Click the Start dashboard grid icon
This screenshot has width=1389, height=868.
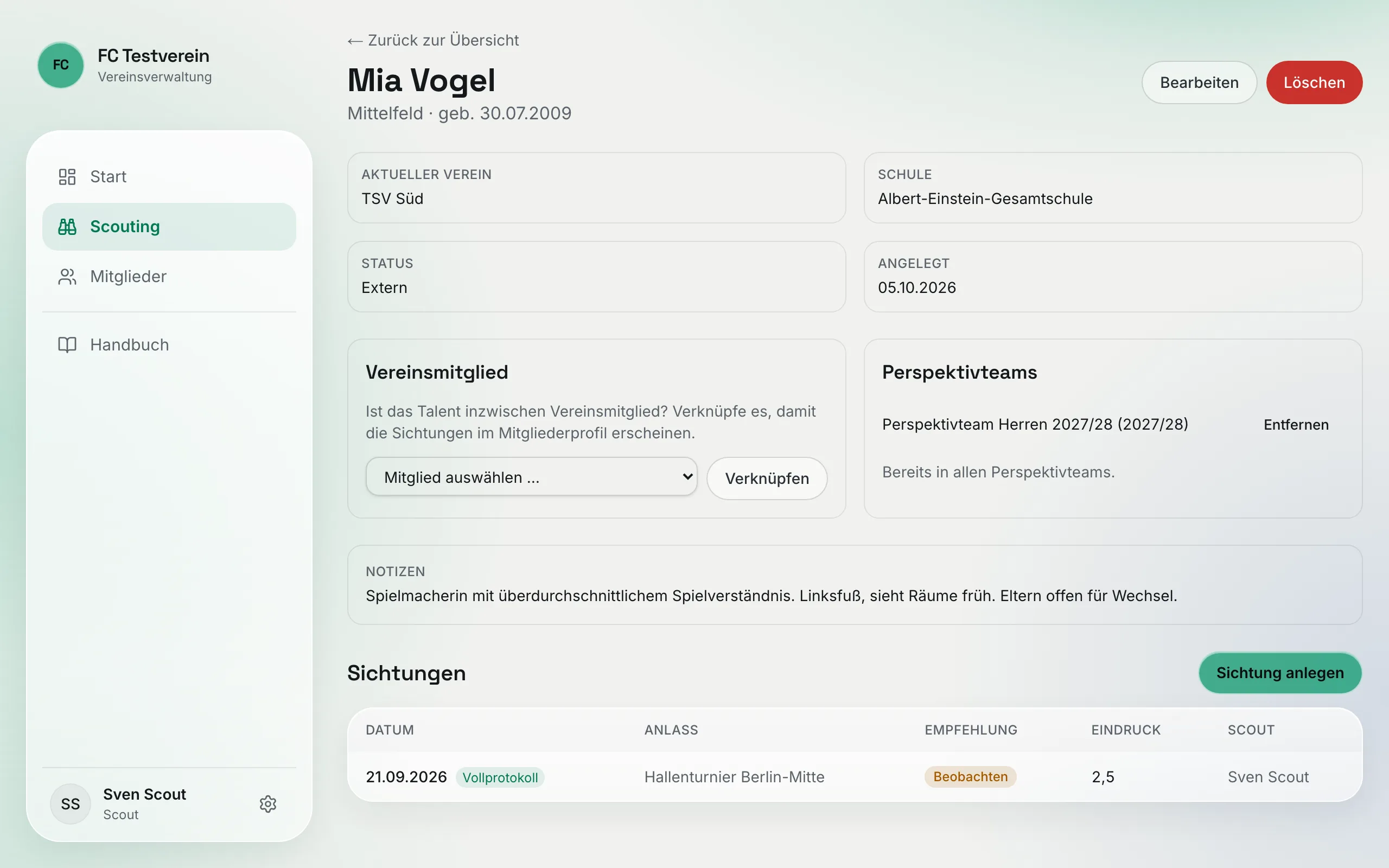67,177
